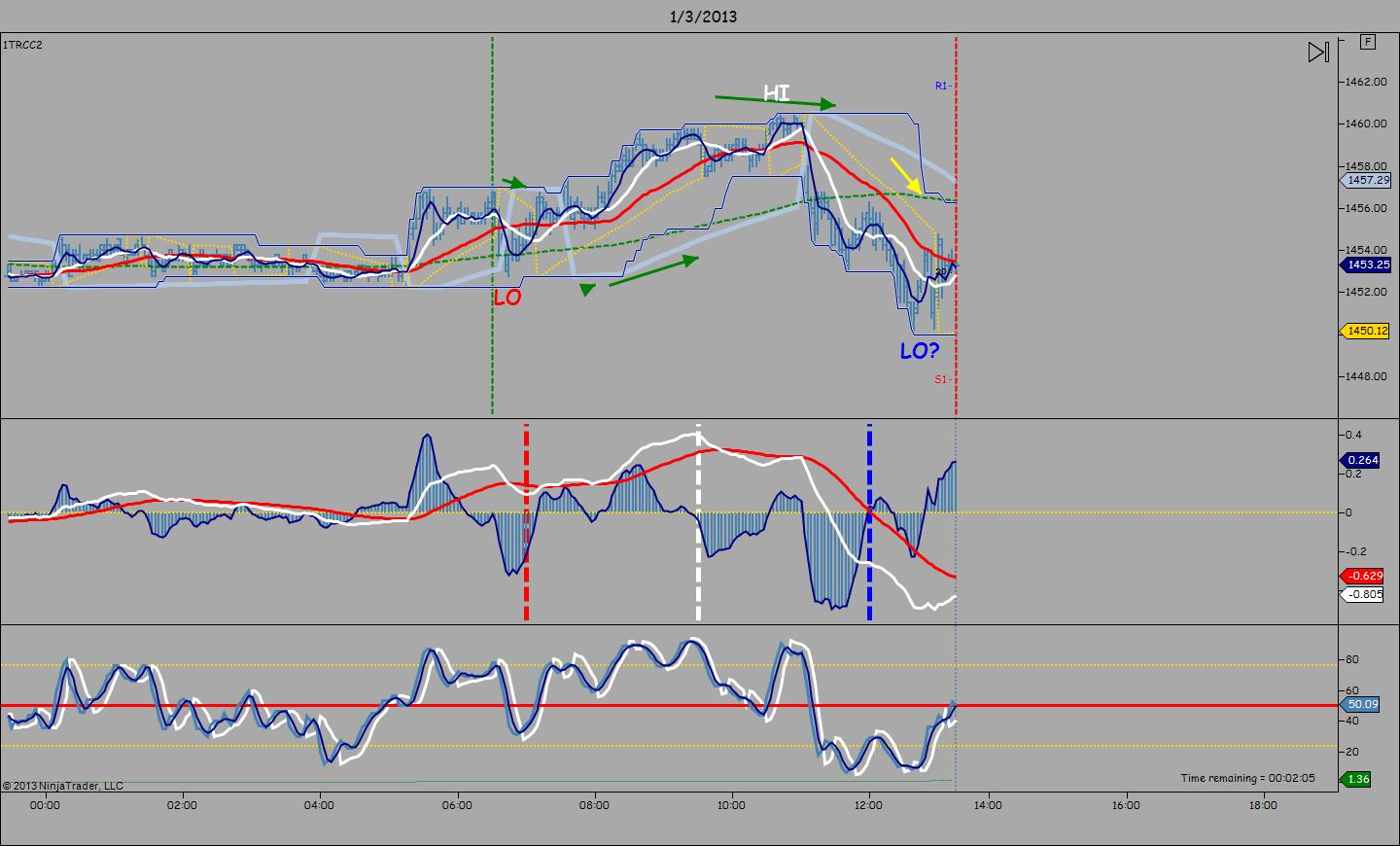Select the 1457.29 price marker

[x=1364, y=181]
